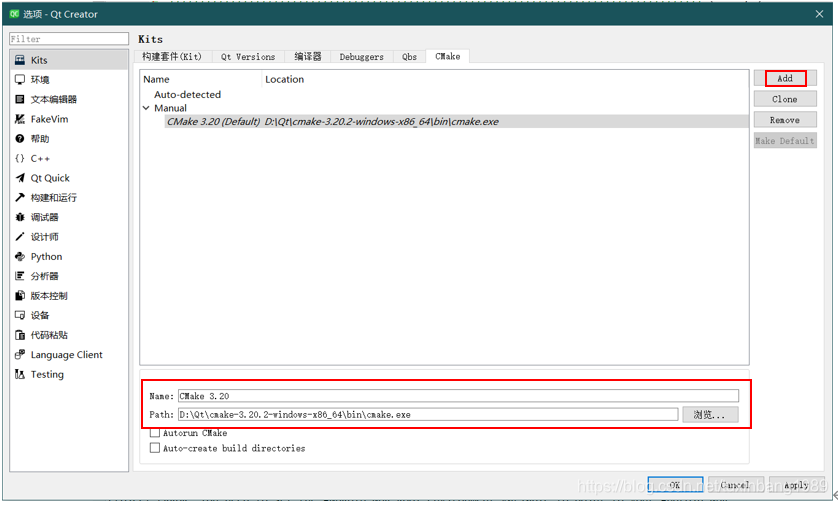Open the Qt Quick arrow icon
Image resolution: width=838 pixels, height=505 pixels.
20,178
